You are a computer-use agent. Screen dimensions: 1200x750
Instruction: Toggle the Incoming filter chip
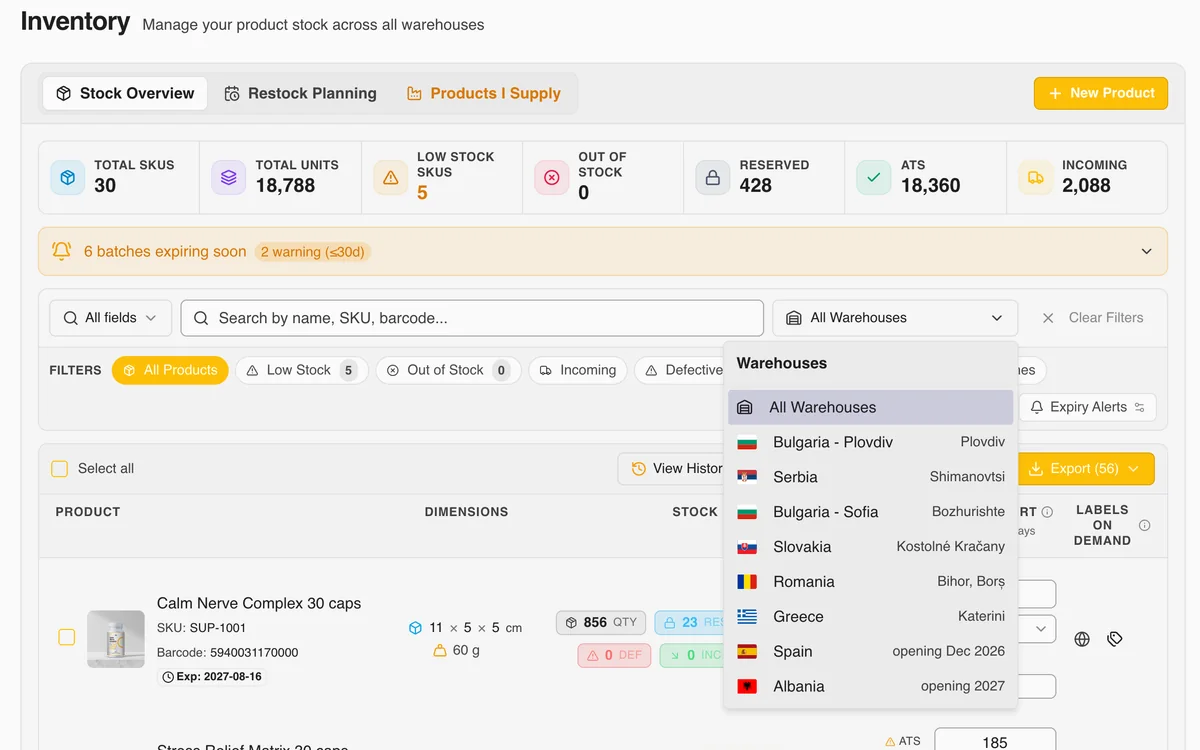click(578, 370)
